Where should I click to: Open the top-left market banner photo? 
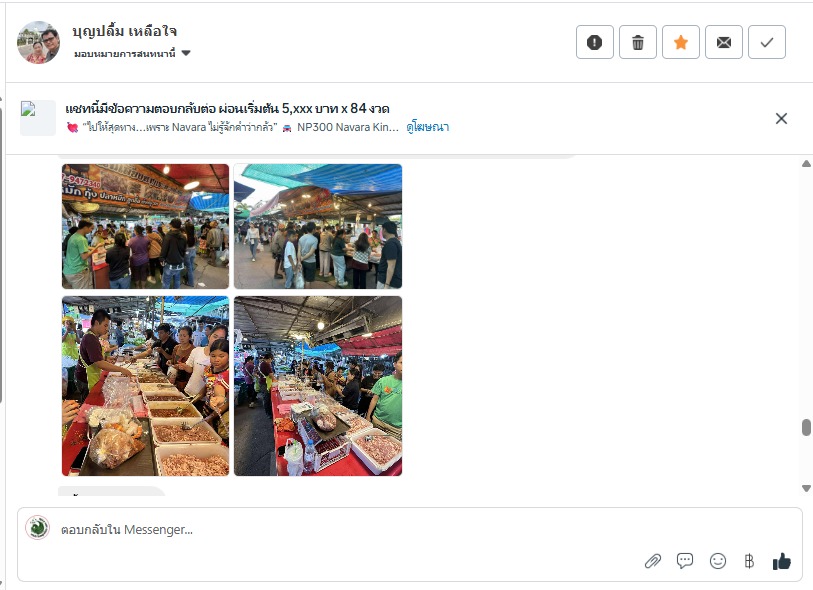[145, 226]
